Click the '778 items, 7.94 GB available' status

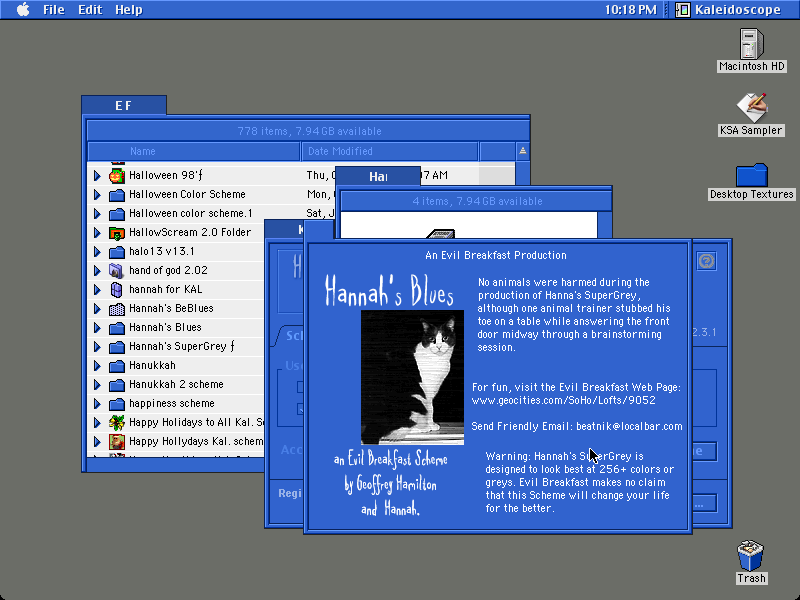click(309, 131)
